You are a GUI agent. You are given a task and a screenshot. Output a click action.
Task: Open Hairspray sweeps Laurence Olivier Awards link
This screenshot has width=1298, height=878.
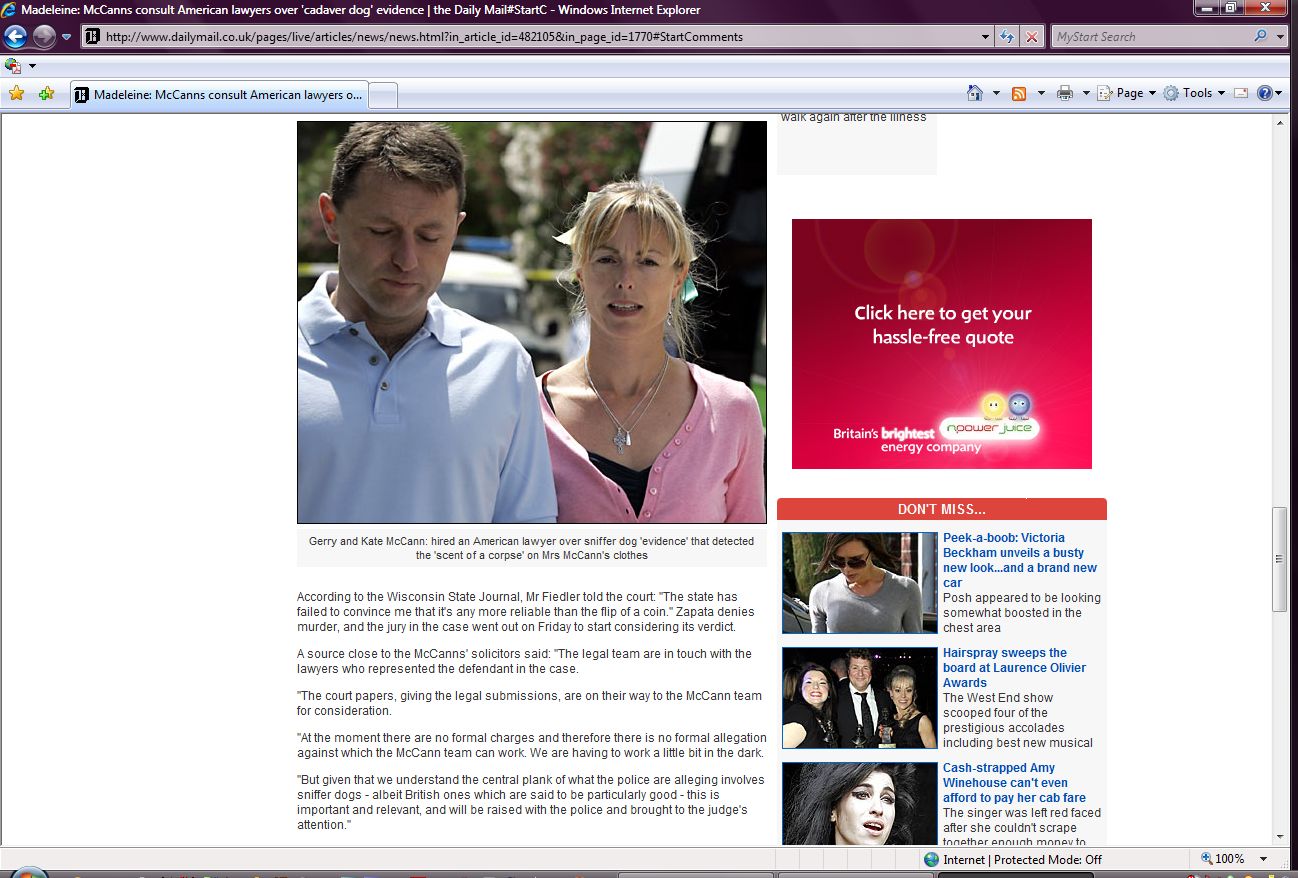pyautogui.click(x=1014, y=667)
